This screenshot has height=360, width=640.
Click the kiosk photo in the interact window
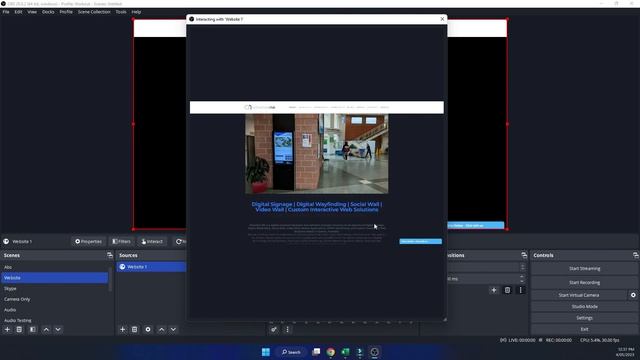(x=317, y=154)
